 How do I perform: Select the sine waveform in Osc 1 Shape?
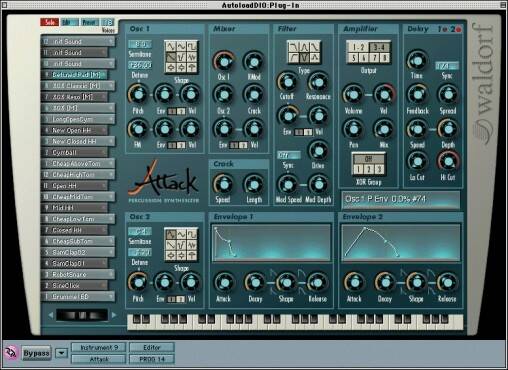[181, 46]
